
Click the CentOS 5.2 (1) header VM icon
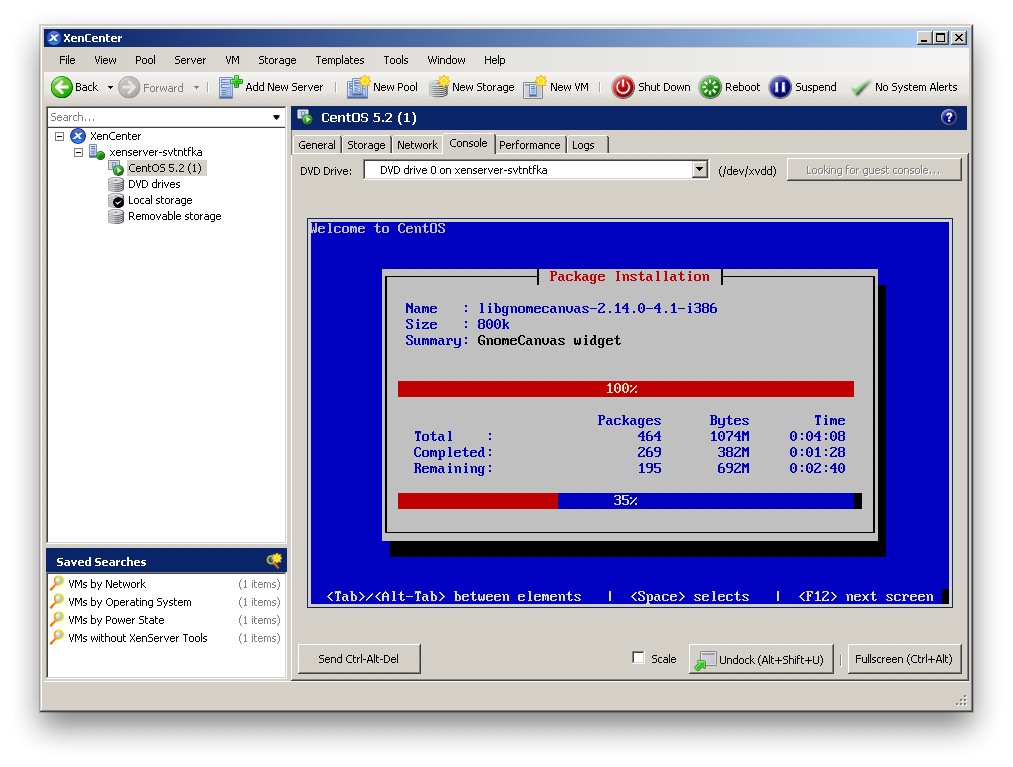coord(305,117)
